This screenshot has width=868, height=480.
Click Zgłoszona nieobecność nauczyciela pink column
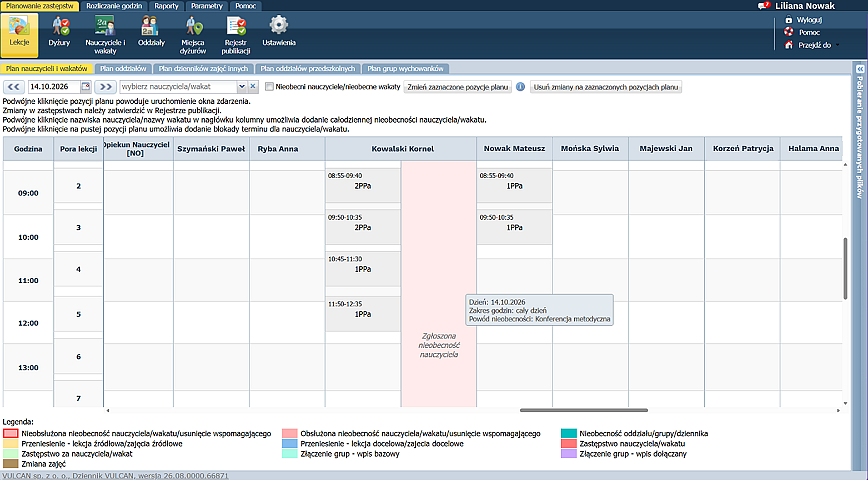coord(438,284)
